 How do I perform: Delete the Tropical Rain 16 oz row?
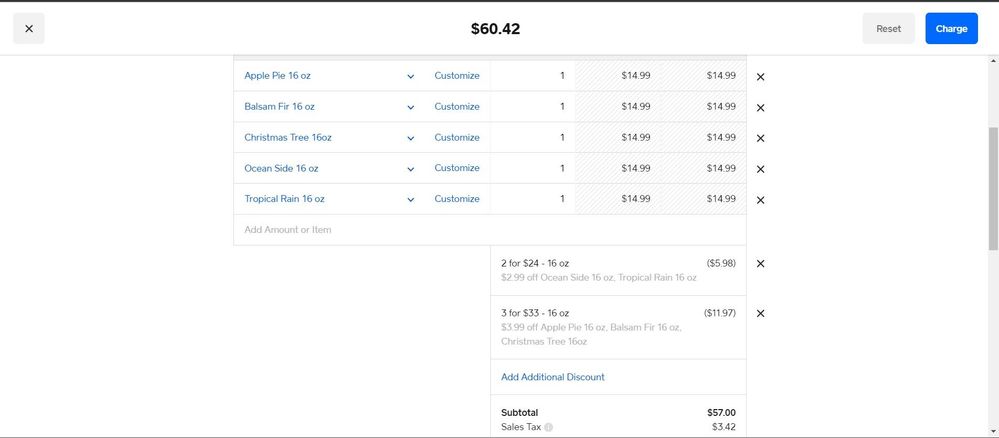pyautogui.click(x=760, y=200)
